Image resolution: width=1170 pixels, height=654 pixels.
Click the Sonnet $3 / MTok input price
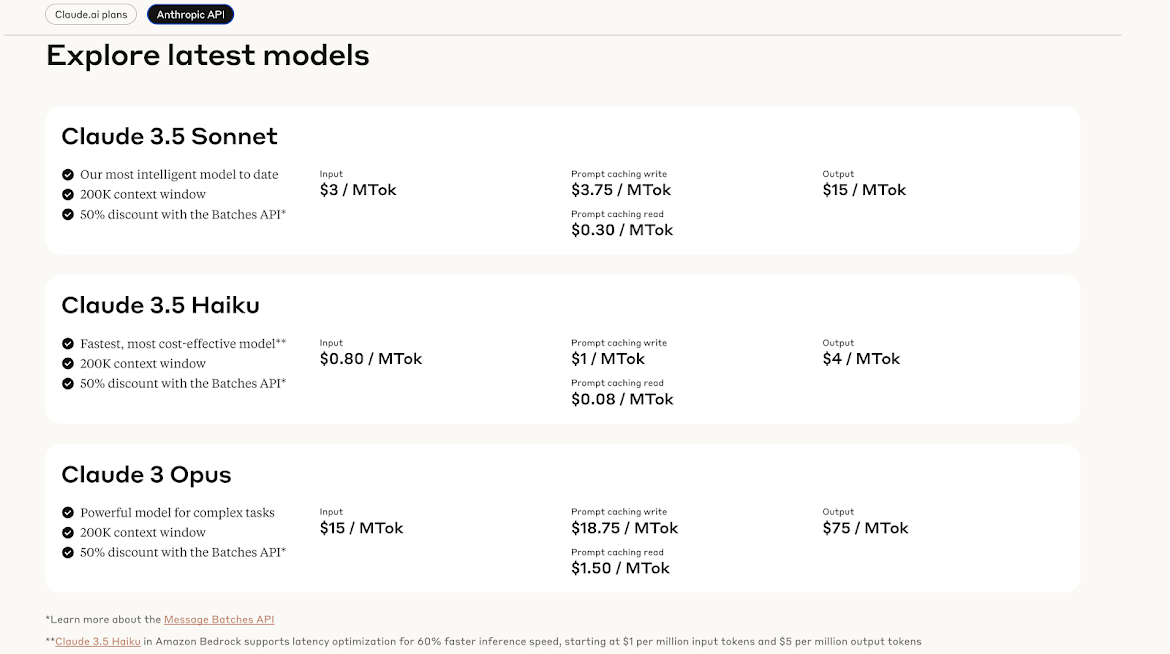coord(358,190)
